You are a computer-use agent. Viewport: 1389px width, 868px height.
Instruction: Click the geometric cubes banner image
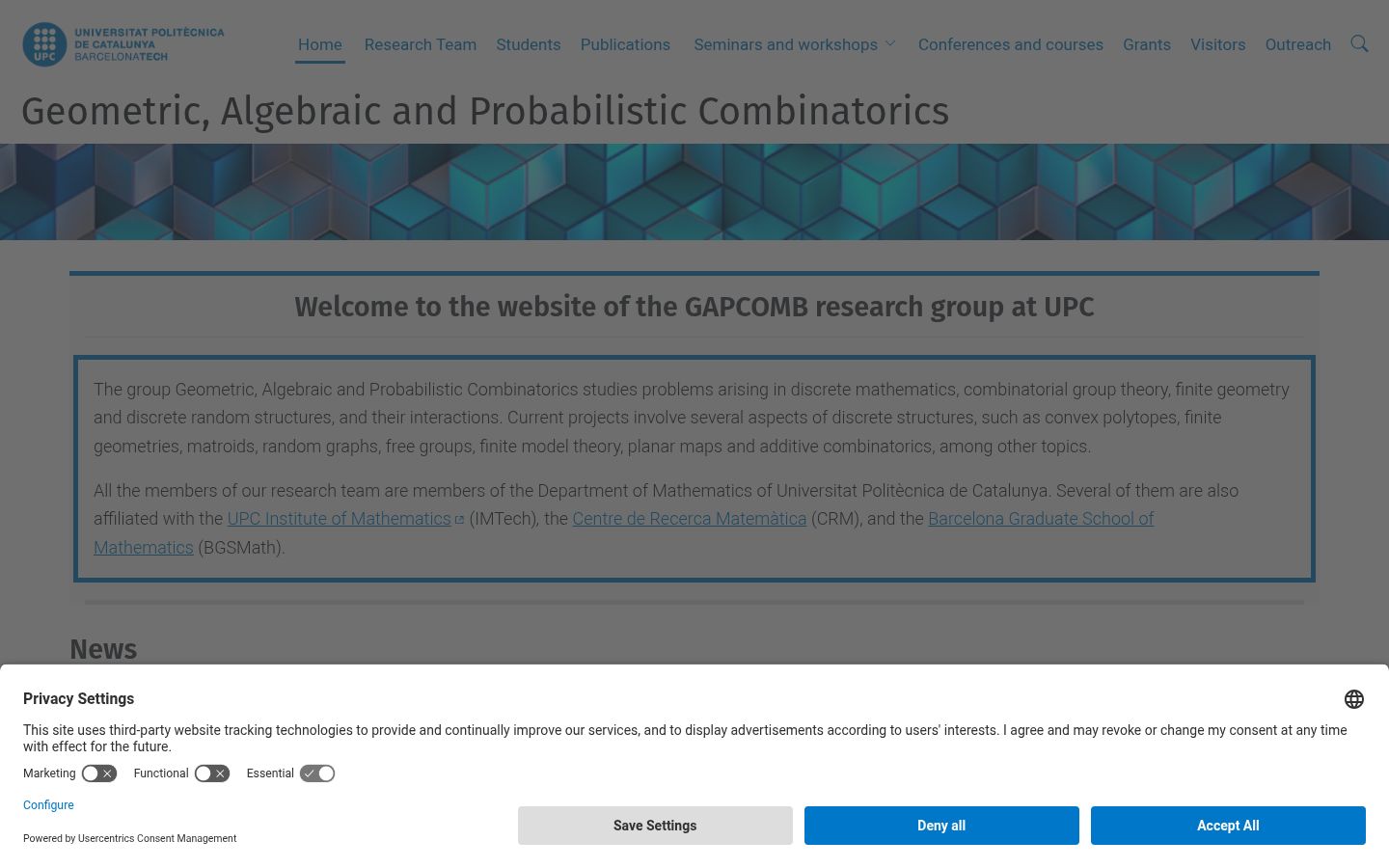tap(694, 192)
